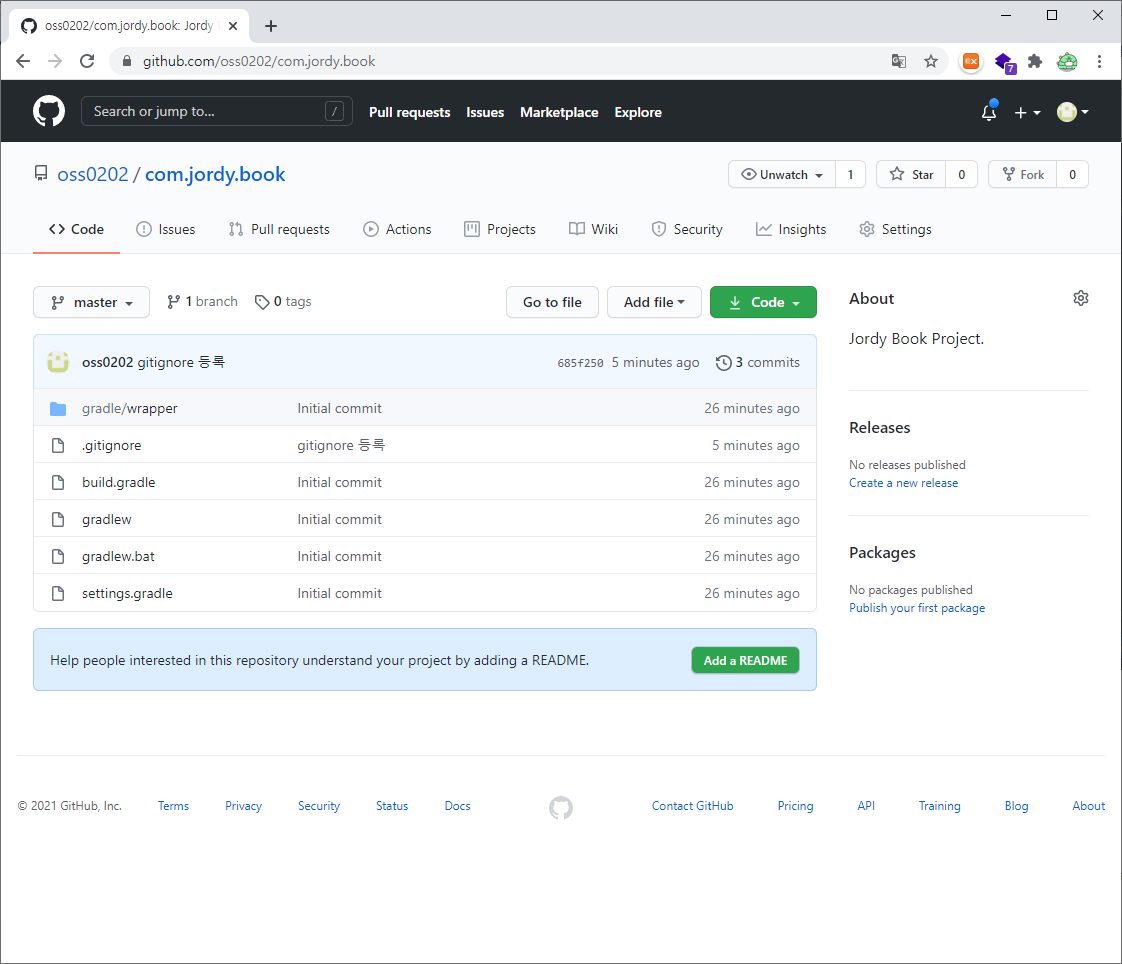The height and width of the screenshot is (964, 1122).
Task: Click the file icon next to gradlew
Action: [x=58, y=520]
